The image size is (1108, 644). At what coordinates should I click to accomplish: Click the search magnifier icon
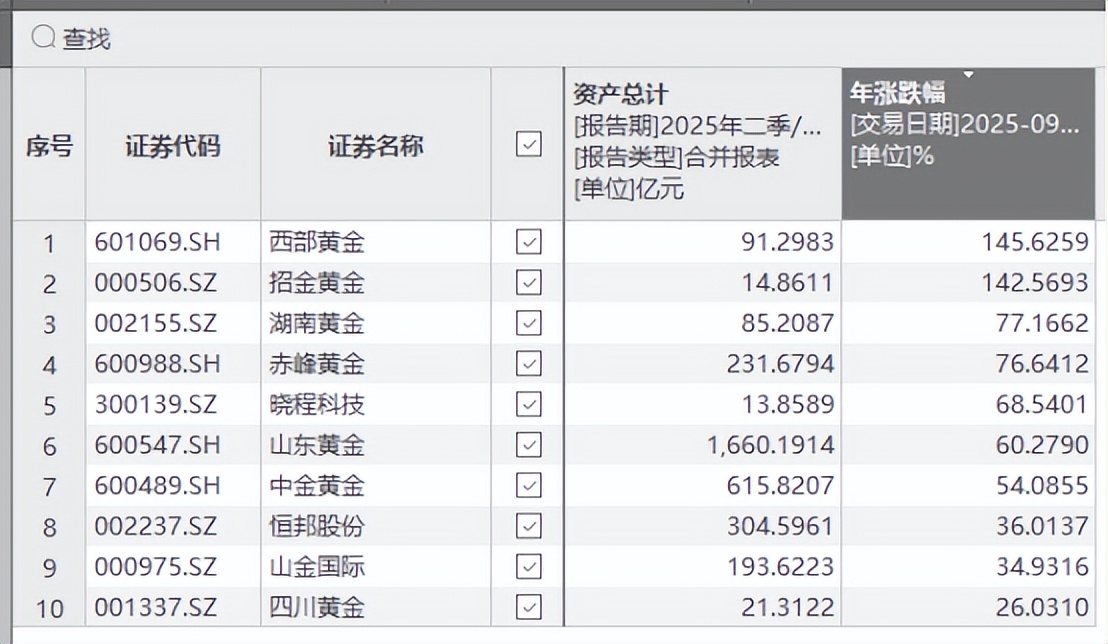click(x=40, y=38)
